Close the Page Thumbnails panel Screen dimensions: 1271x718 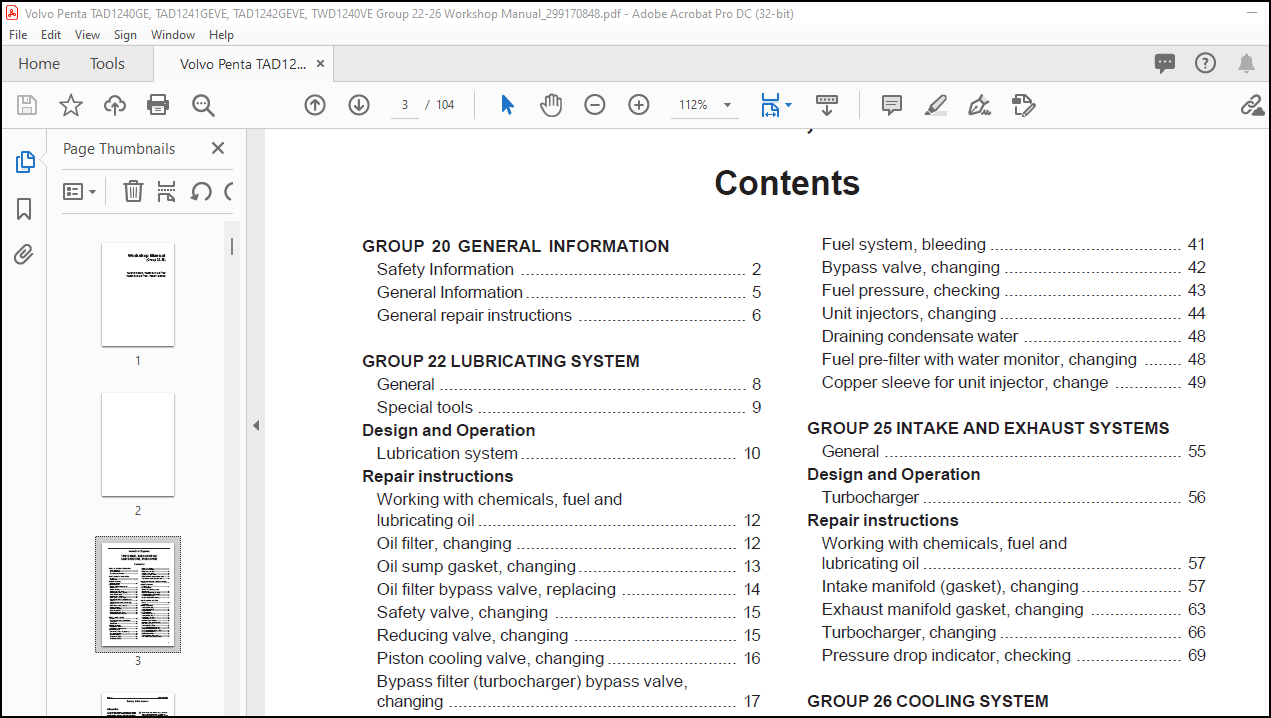coord(218,148)
